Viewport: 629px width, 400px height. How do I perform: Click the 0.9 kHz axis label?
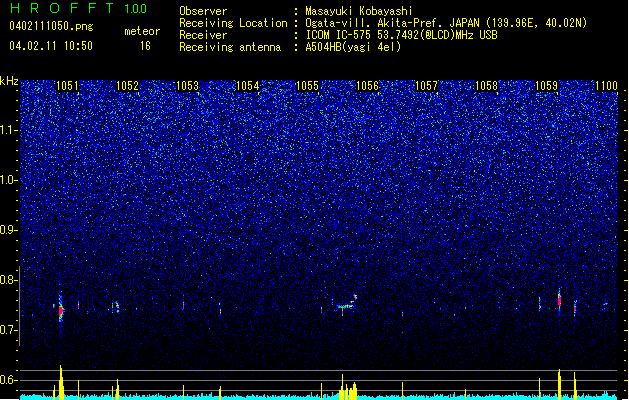pyautogui.click(x=9, y=230)
